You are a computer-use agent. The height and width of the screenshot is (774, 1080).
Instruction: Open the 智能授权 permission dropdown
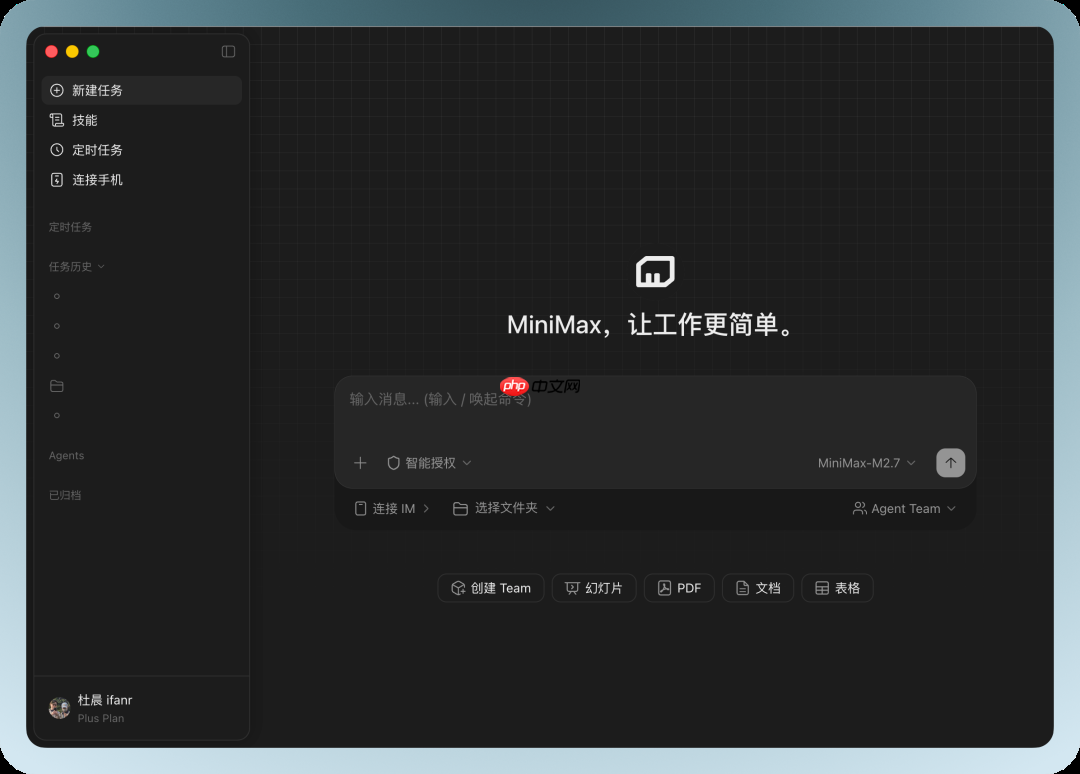click(429, 463)
